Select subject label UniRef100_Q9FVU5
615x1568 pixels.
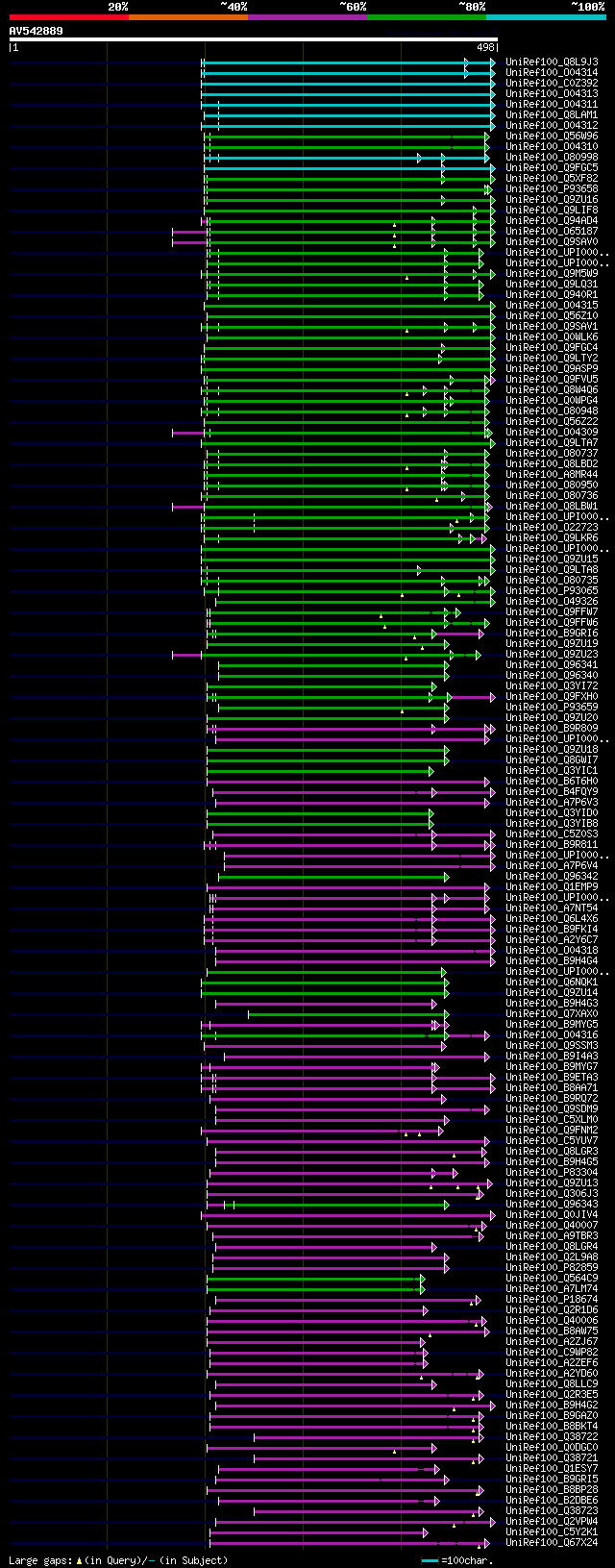point(552,379)
